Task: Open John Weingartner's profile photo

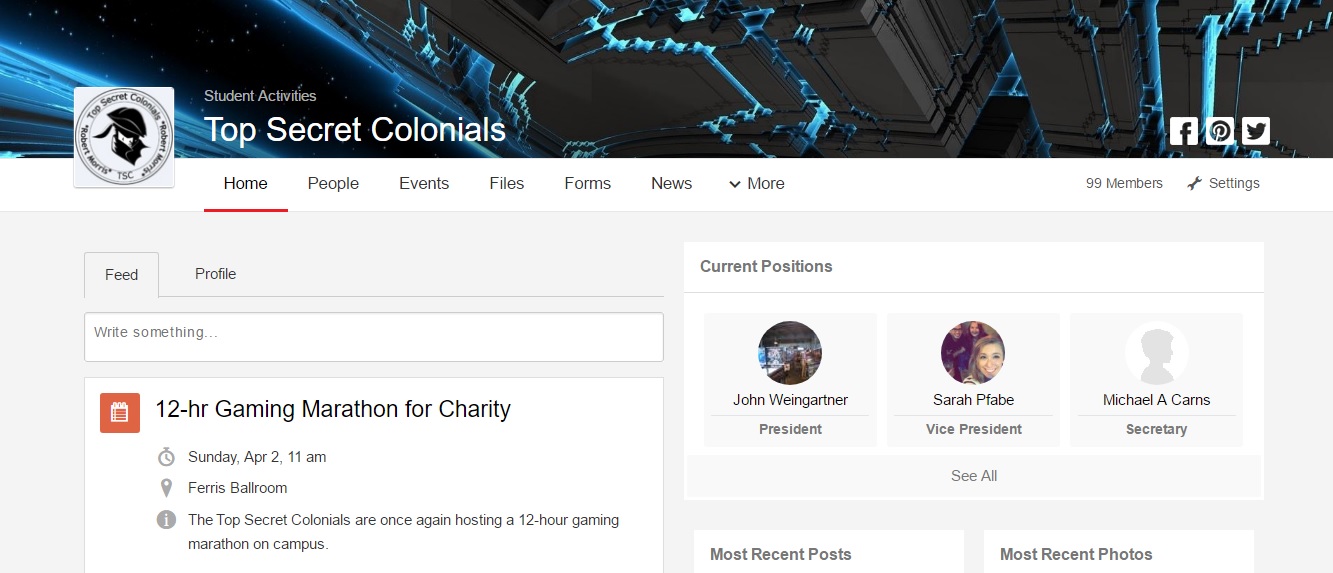Action: coord(790,353)
